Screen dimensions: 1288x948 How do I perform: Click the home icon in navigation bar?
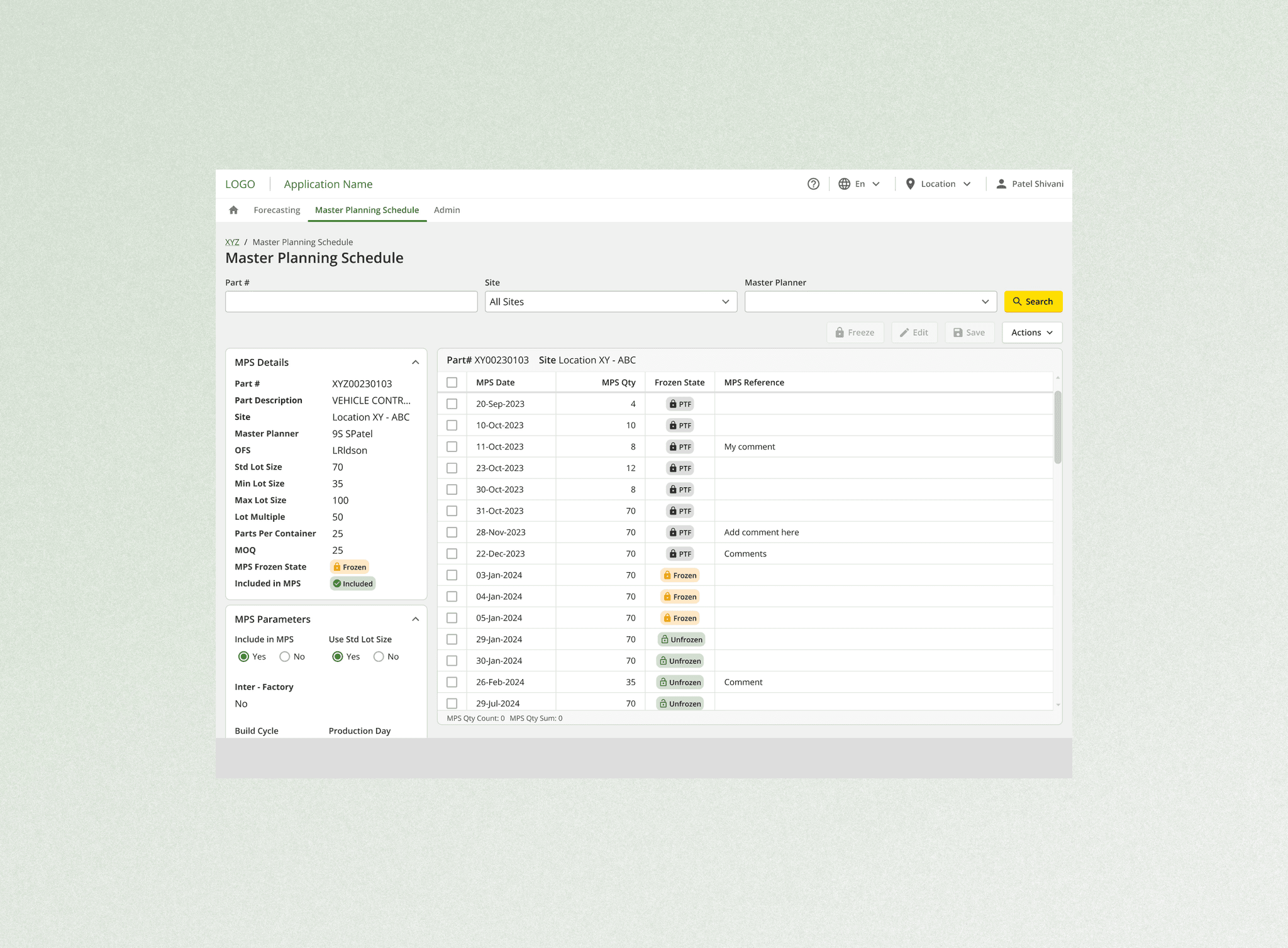pyautogui.click(x=233, y=210)
